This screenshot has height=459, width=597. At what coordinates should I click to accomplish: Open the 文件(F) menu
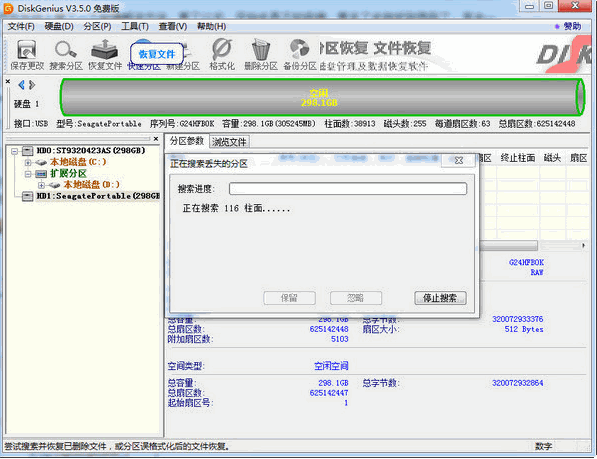tap(21, 26)
